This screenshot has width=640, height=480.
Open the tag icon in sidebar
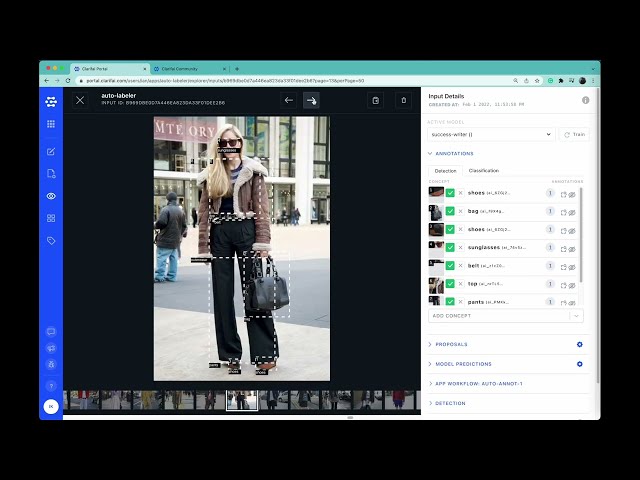[x=51, y=241]
